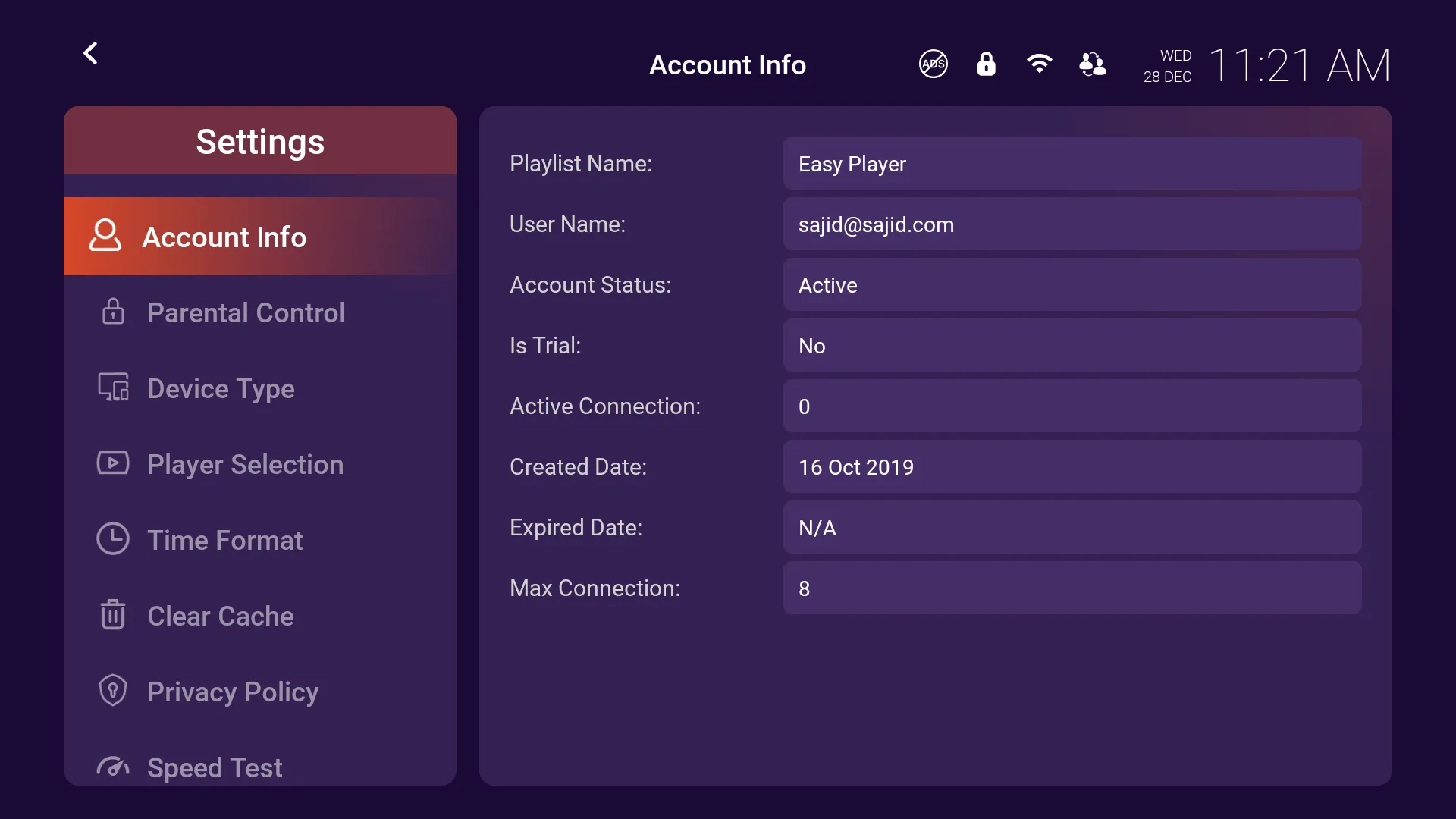Launch Speed Test from sidebar
Image resolution: width=1456 pixels, height=819 pixels.
pyautogui.click(x=260, y=758)
